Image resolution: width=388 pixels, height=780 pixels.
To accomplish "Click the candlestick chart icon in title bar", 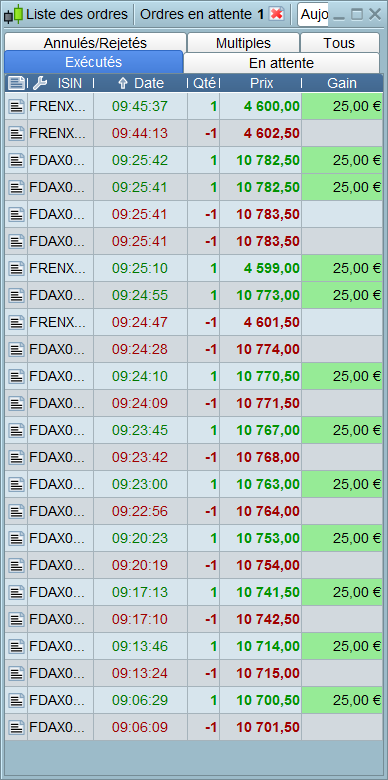I will click(x=14, y=14).
